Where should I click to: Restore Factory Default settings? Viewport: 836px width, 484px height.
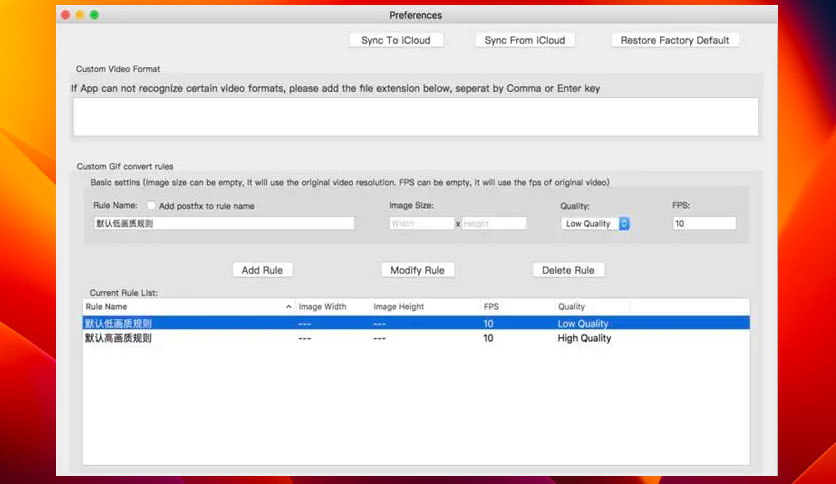[x=674, y=41]
